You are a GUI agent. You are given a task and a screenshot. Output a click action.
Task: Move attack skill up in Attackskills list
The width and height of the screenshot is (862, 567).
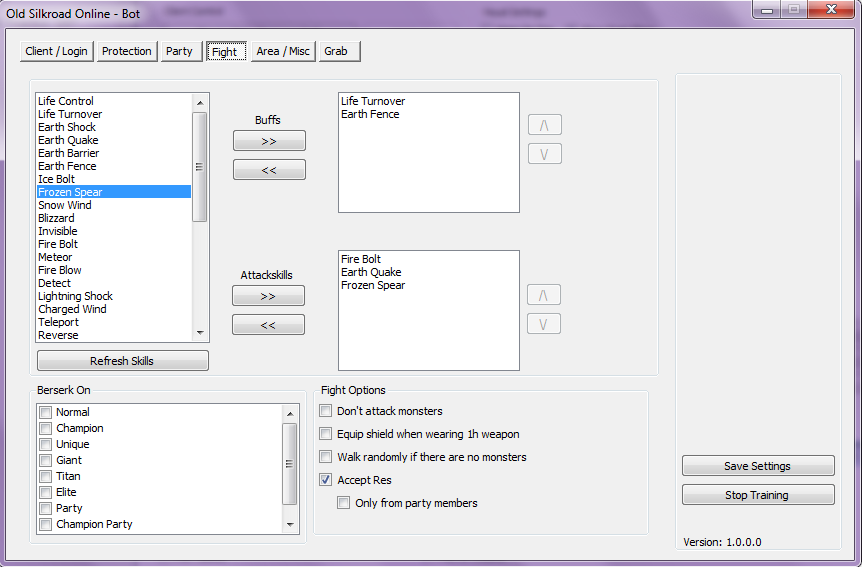(543, 295)
